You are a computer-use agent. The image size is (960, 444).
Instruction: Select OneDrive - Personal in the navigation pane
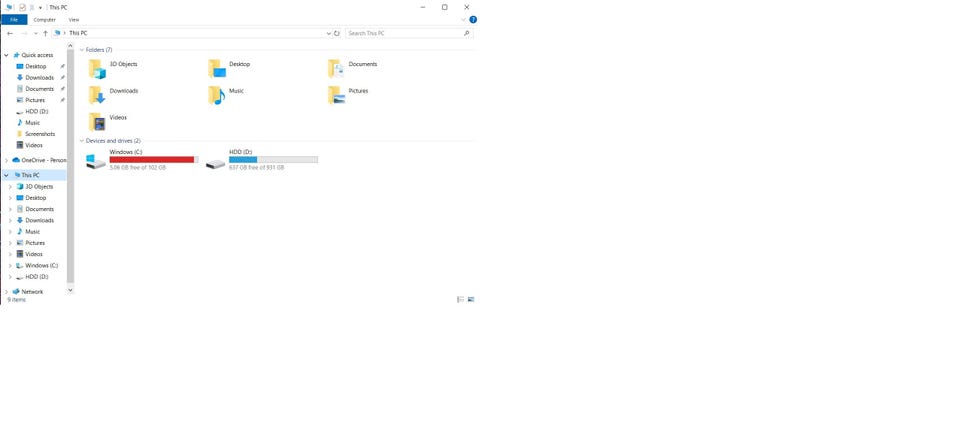(43, 160)
